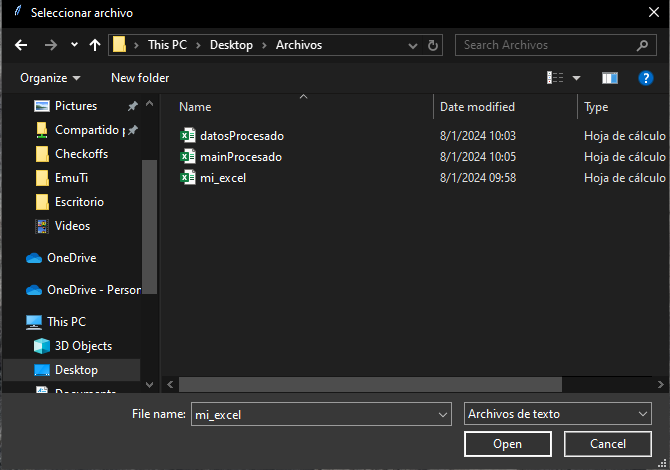This screenshot has height=470, width=670.
Task: Click the Videos filmstrip icon
Action: (42, 226)
